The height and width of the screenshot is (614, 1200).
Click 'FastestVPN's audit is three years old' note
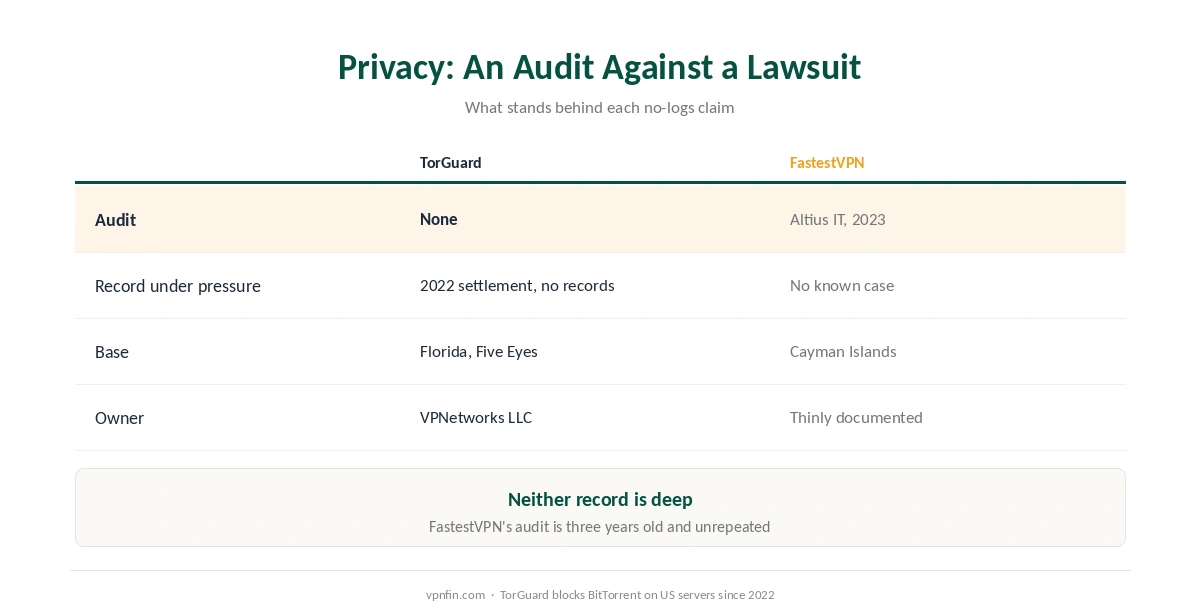tap(599, 526)
